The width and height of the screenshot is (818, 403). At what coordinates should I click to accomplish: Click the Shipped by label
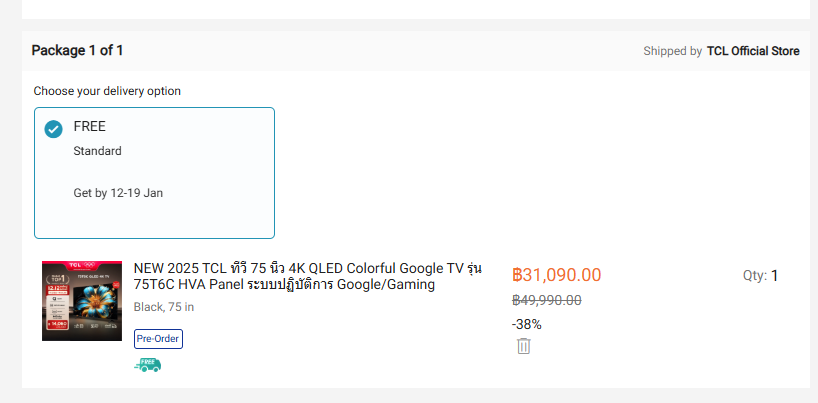click(x=672, y=51)
